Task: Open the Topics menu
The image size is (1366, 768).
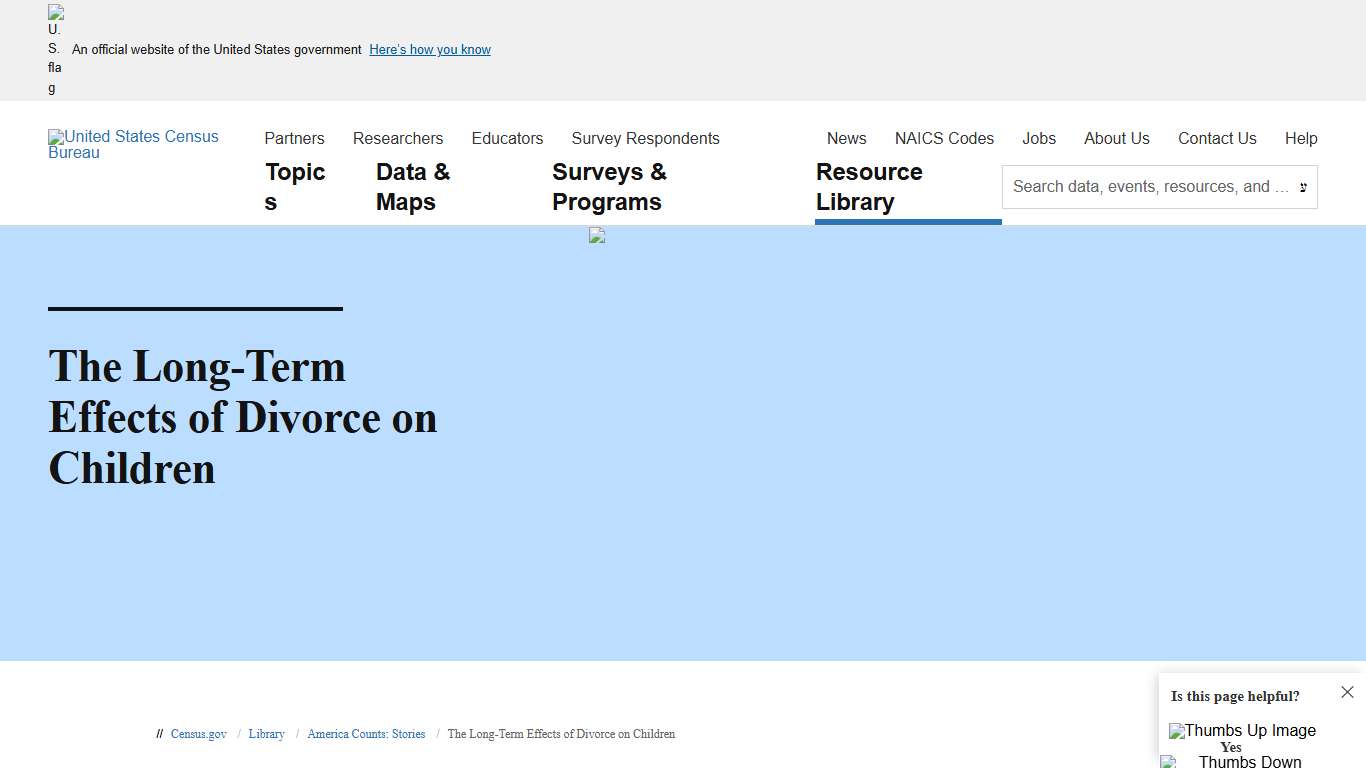Action: (295, 187)
